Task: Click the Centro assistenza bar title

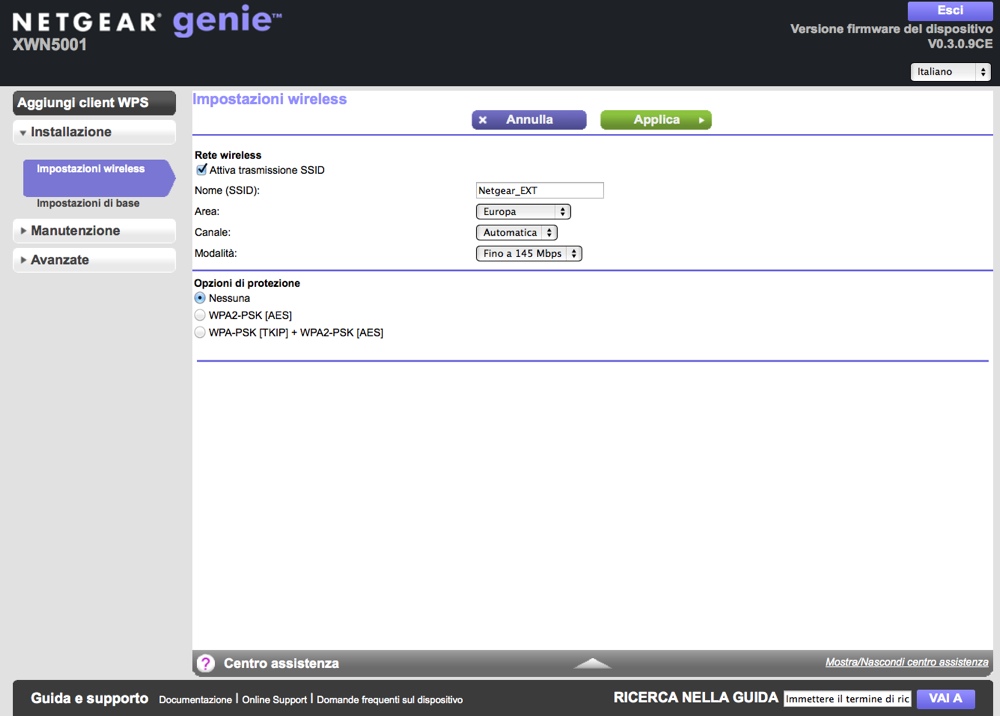Action: (x=281, y=664)
